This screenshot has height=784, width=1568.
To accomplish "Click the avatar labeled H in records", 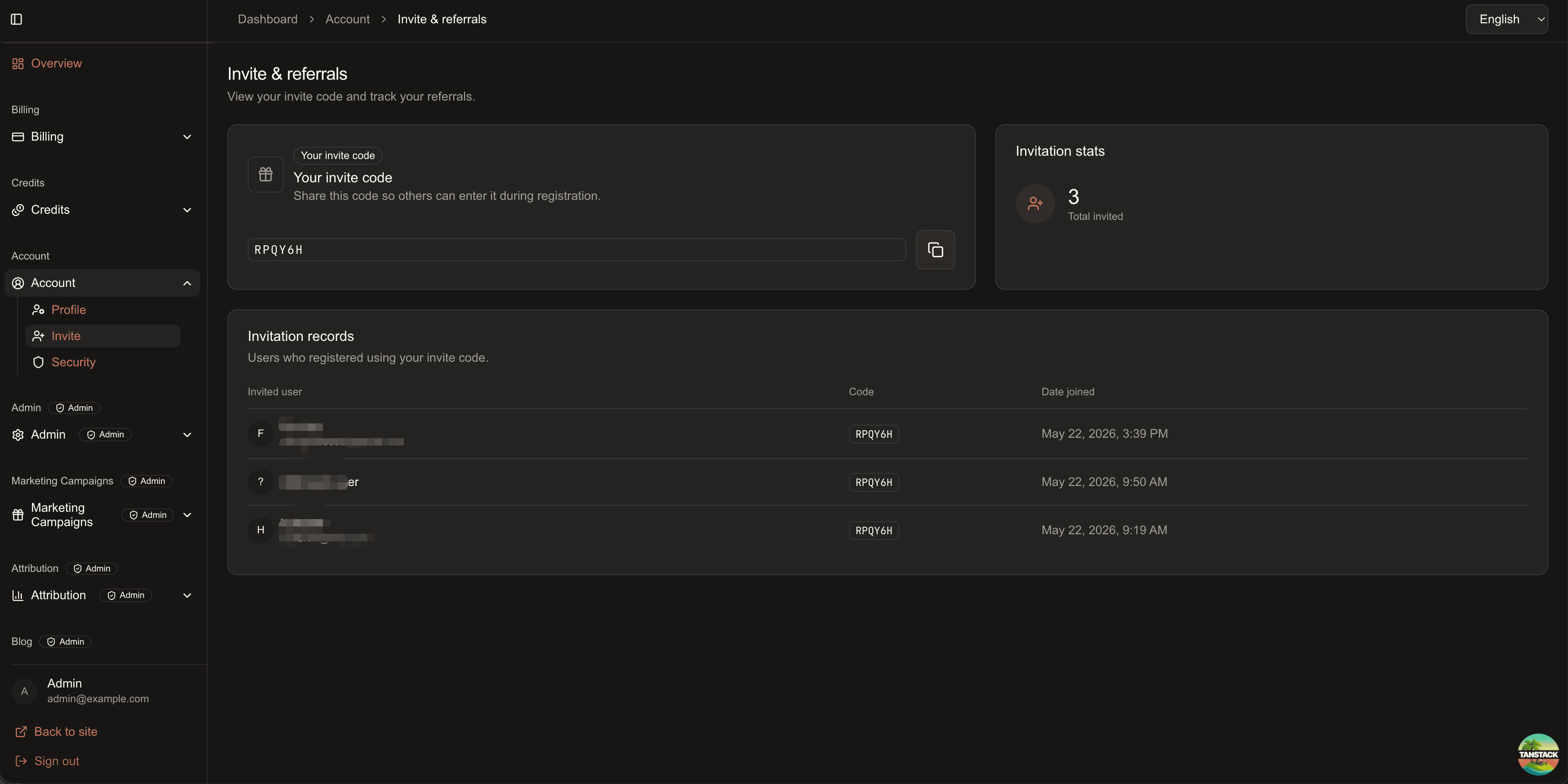I will pos(260,530).
